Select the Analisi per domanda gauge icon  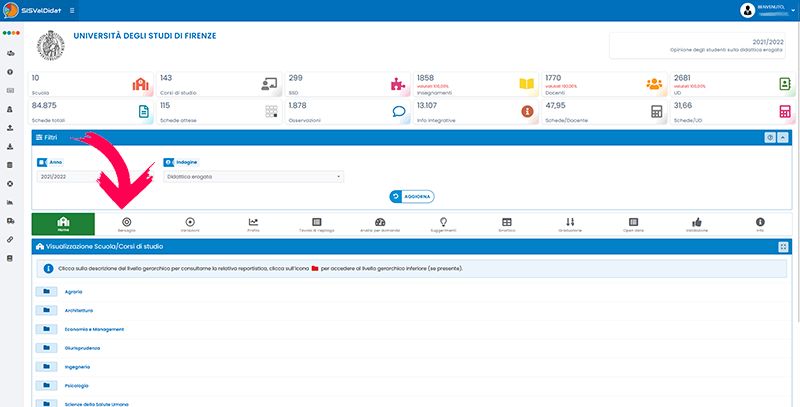pyautogui.click(x=379, y=222)
